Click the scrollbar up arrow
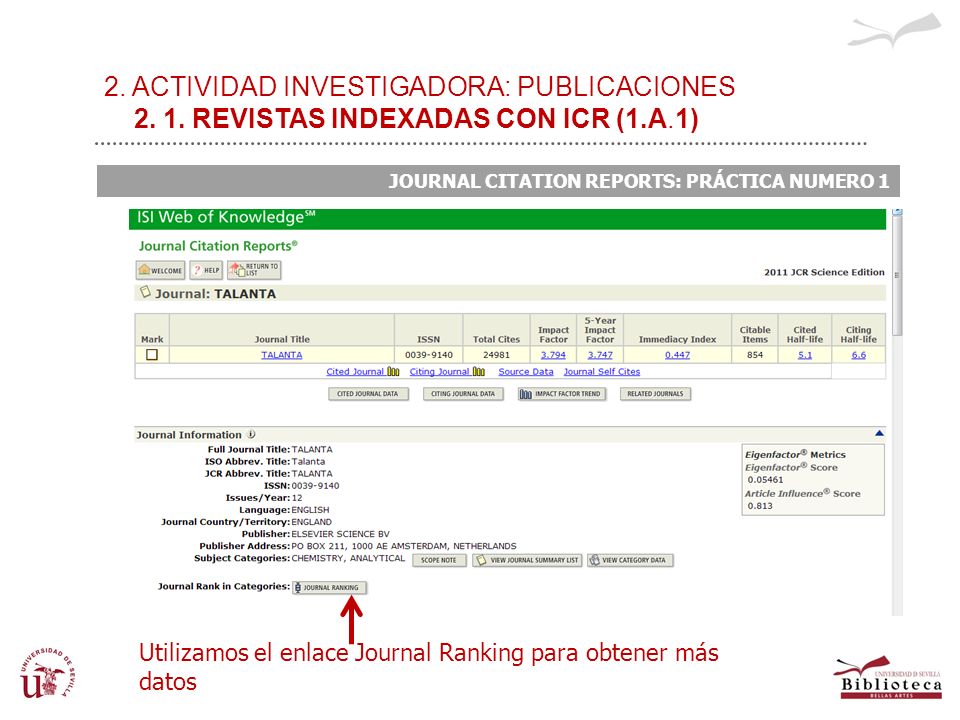This screenshot has height=720, width=960. 897,212
